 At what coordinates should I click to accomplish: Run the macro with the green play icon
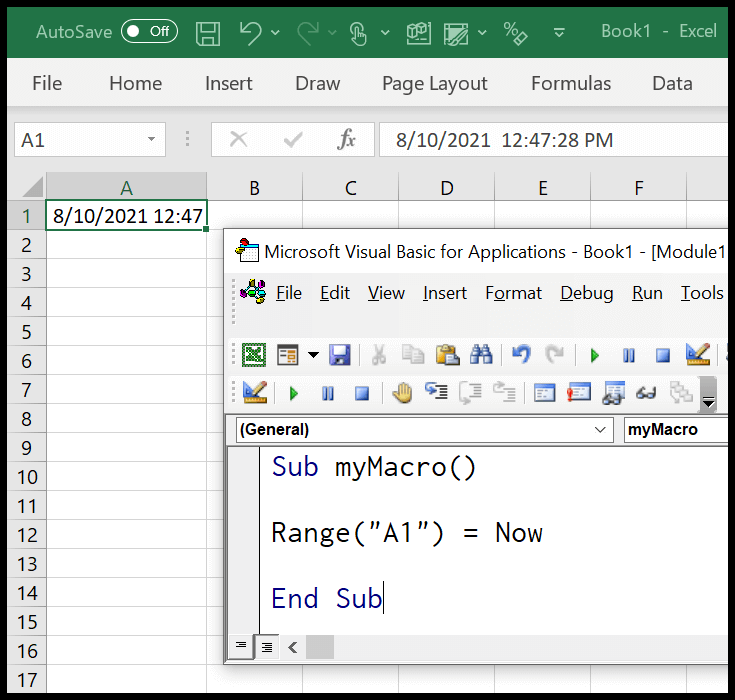(x=594, y=355)
